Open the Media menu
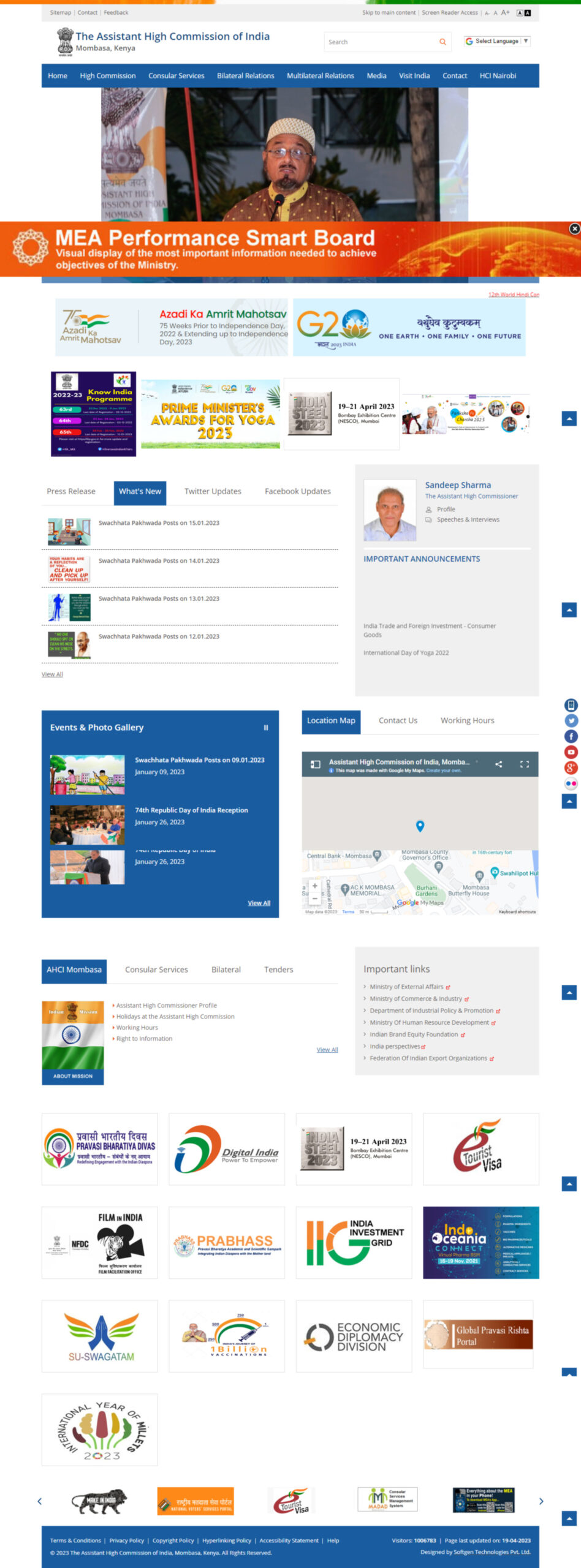581x1568 pixels. click(376, 76)
